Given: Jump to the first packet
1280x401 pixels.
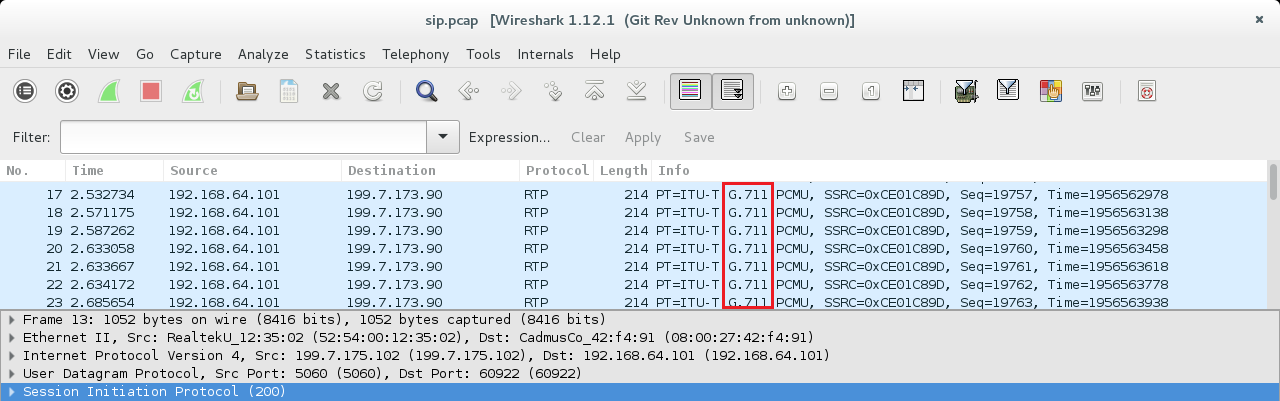Looking at the screenshot, I should pos(595,91).
